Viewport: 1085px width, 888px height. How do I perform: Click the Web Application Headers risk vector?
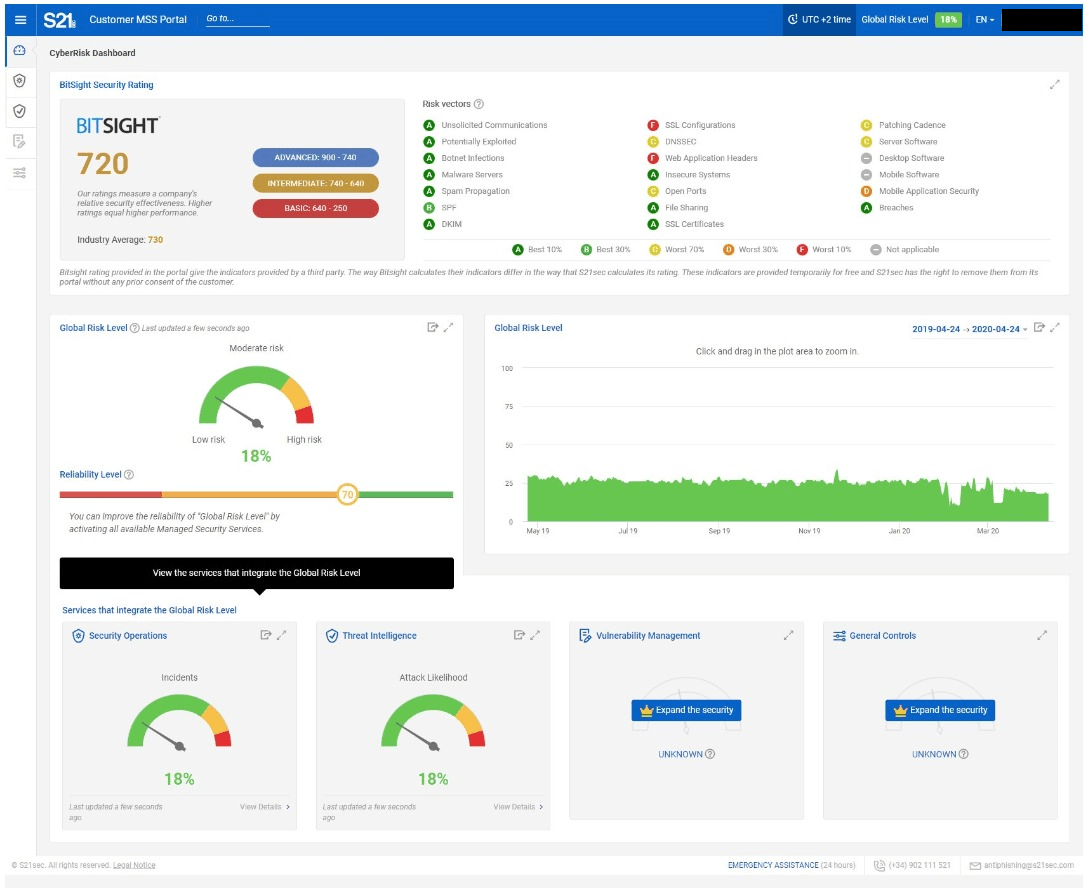(711, 158)
